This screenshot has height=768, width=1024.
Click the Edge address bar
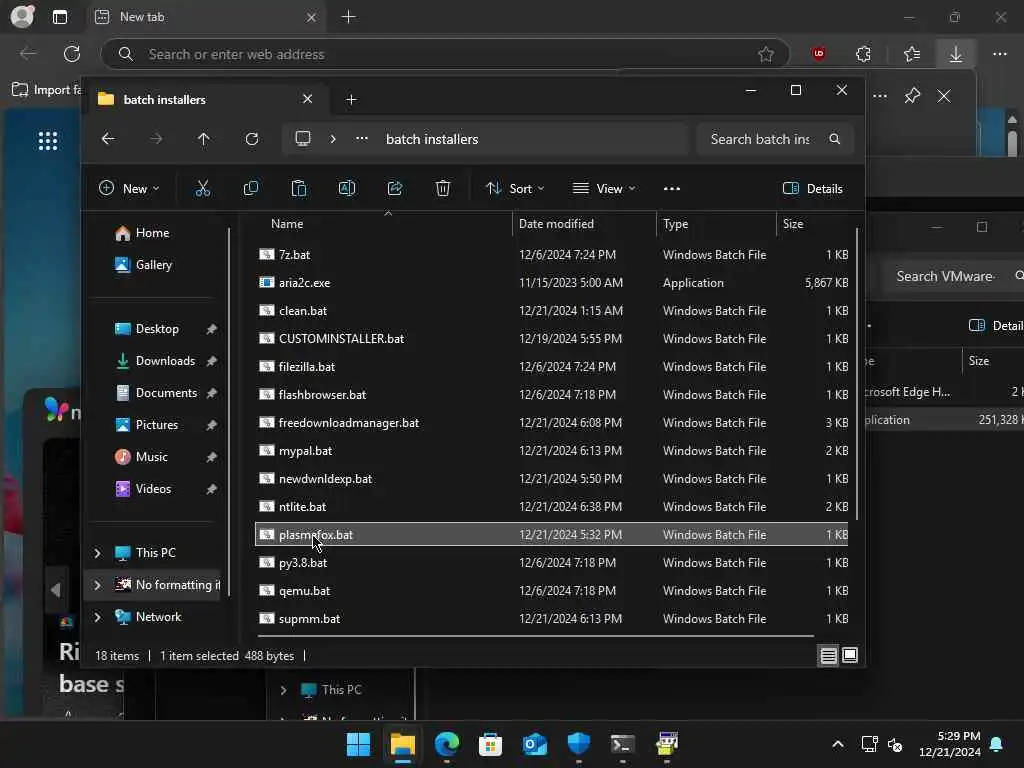(x=447, y=54)
